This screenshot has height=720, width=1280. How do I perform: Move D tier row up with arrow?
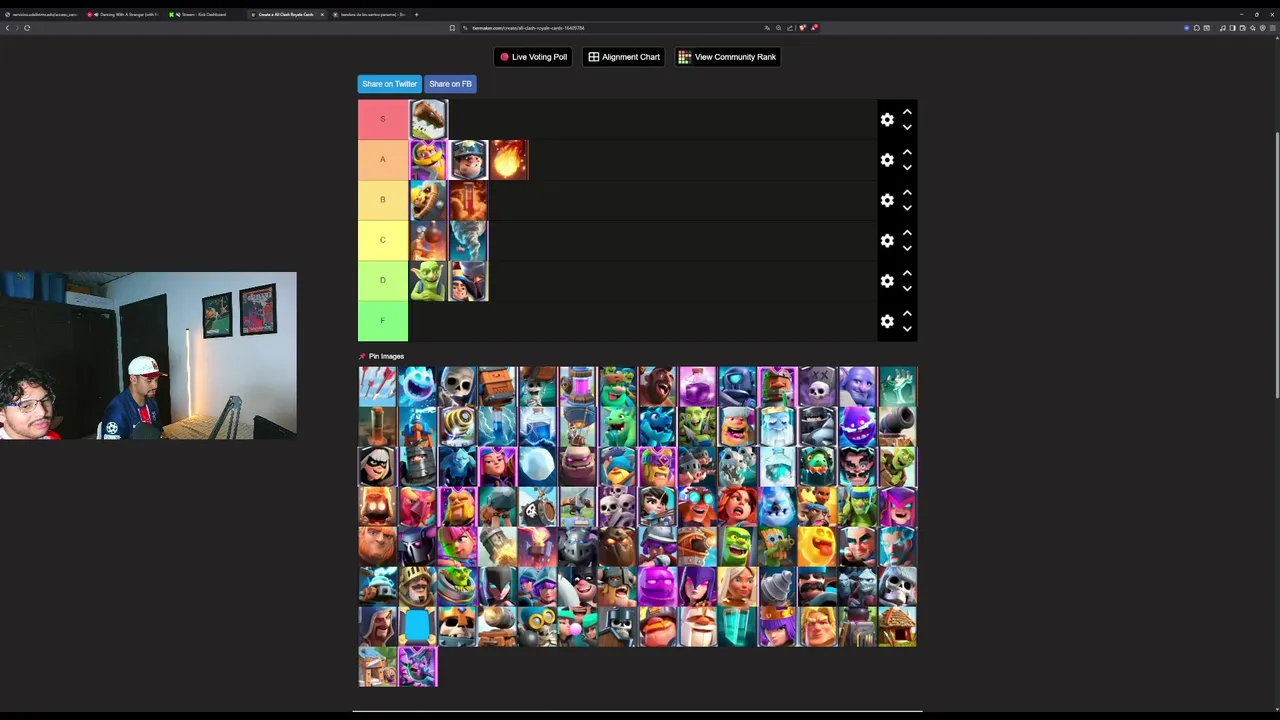(907, 273)
